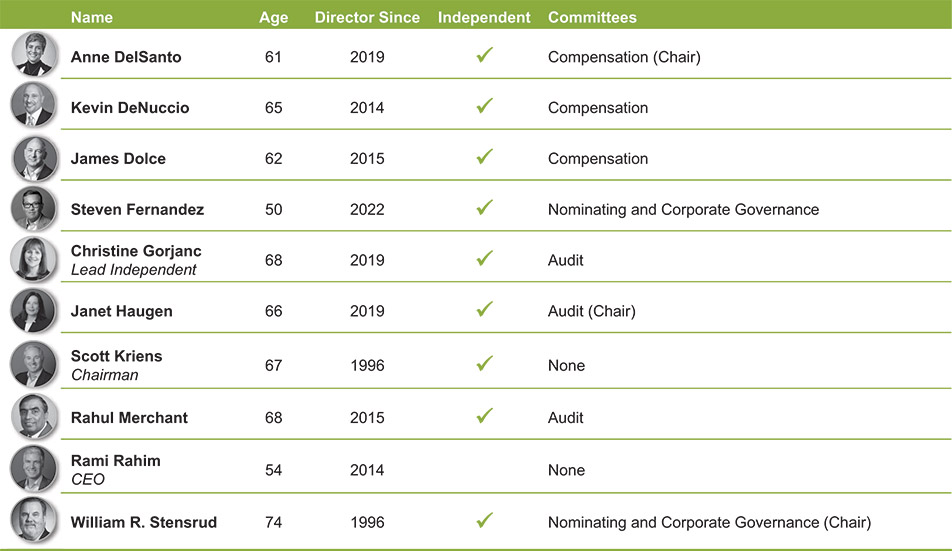This screenshot has width=952, height=551.
Task: Click Steven Fernandez's headshot
Action: [x=34, y=208]
